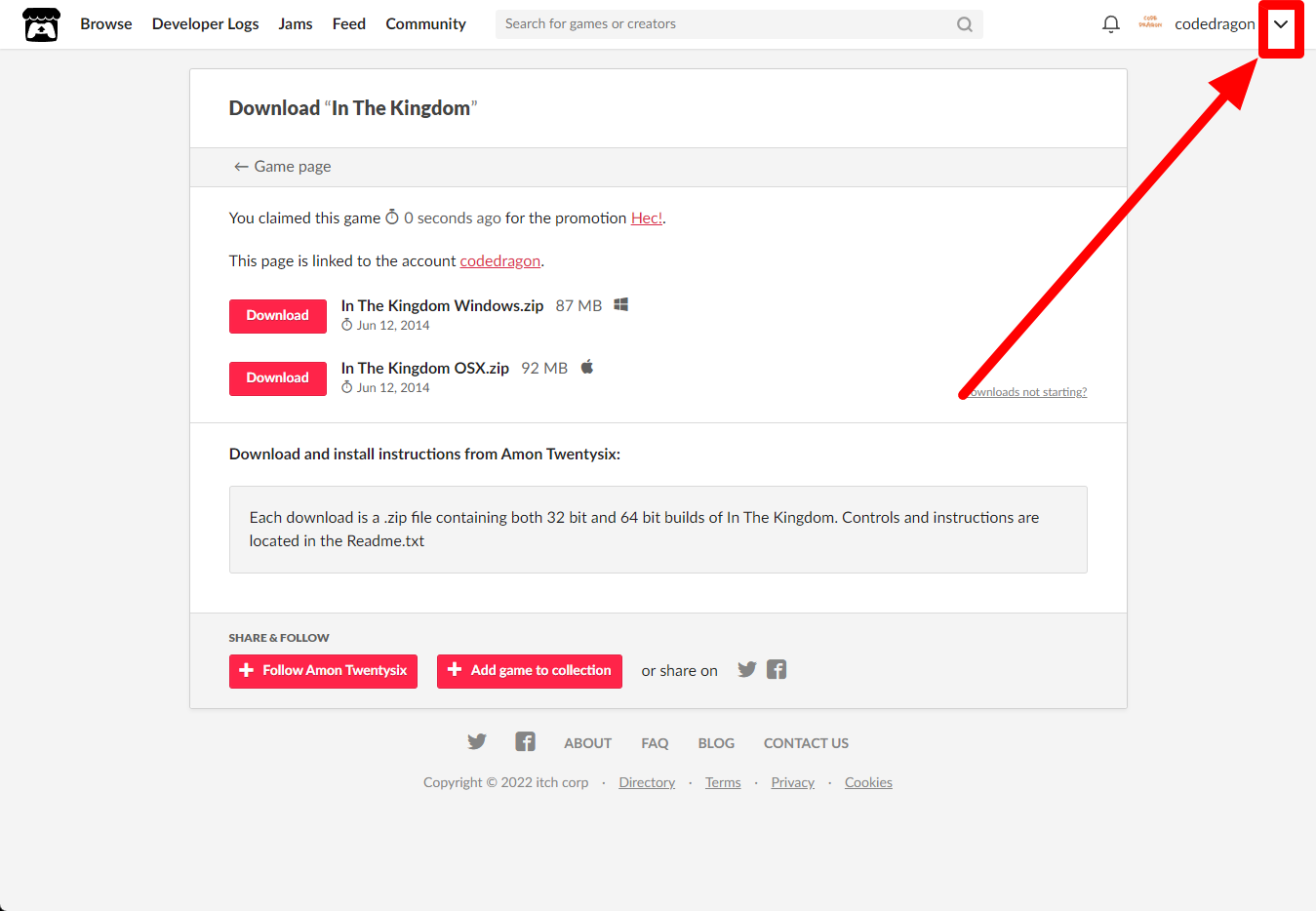1316x911 pixels.
Task: Open the Jams page
Action: [x=296, y=24]
